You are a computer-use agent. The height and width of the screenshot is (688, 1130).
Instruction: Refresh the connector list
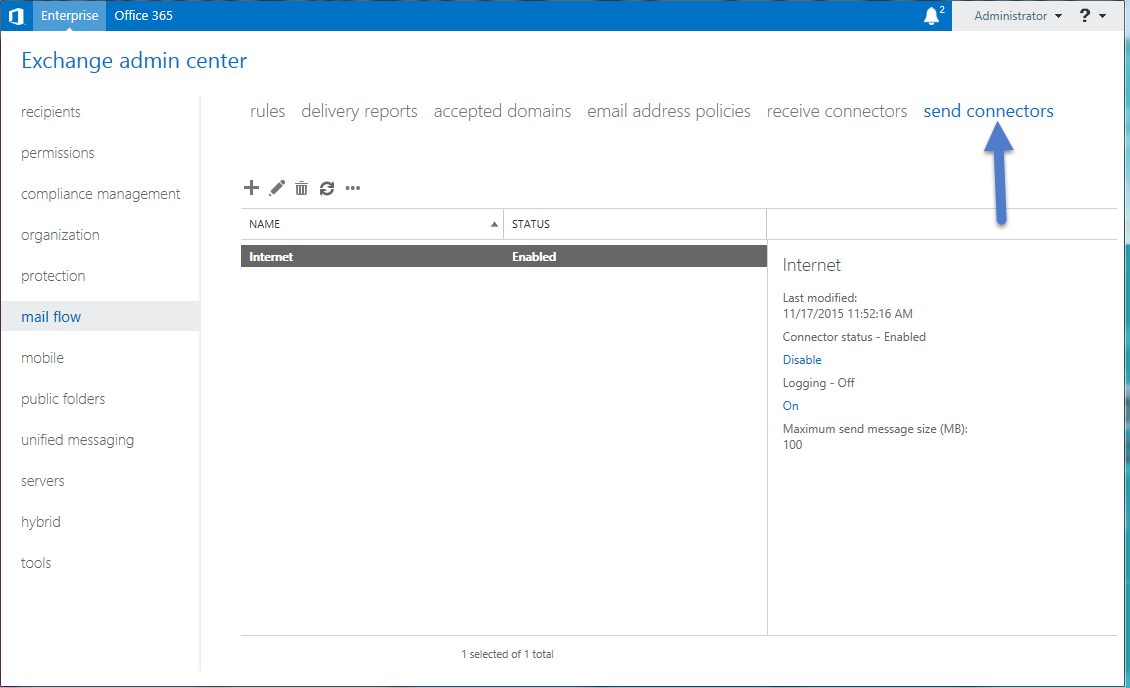(x=327, y=188)
